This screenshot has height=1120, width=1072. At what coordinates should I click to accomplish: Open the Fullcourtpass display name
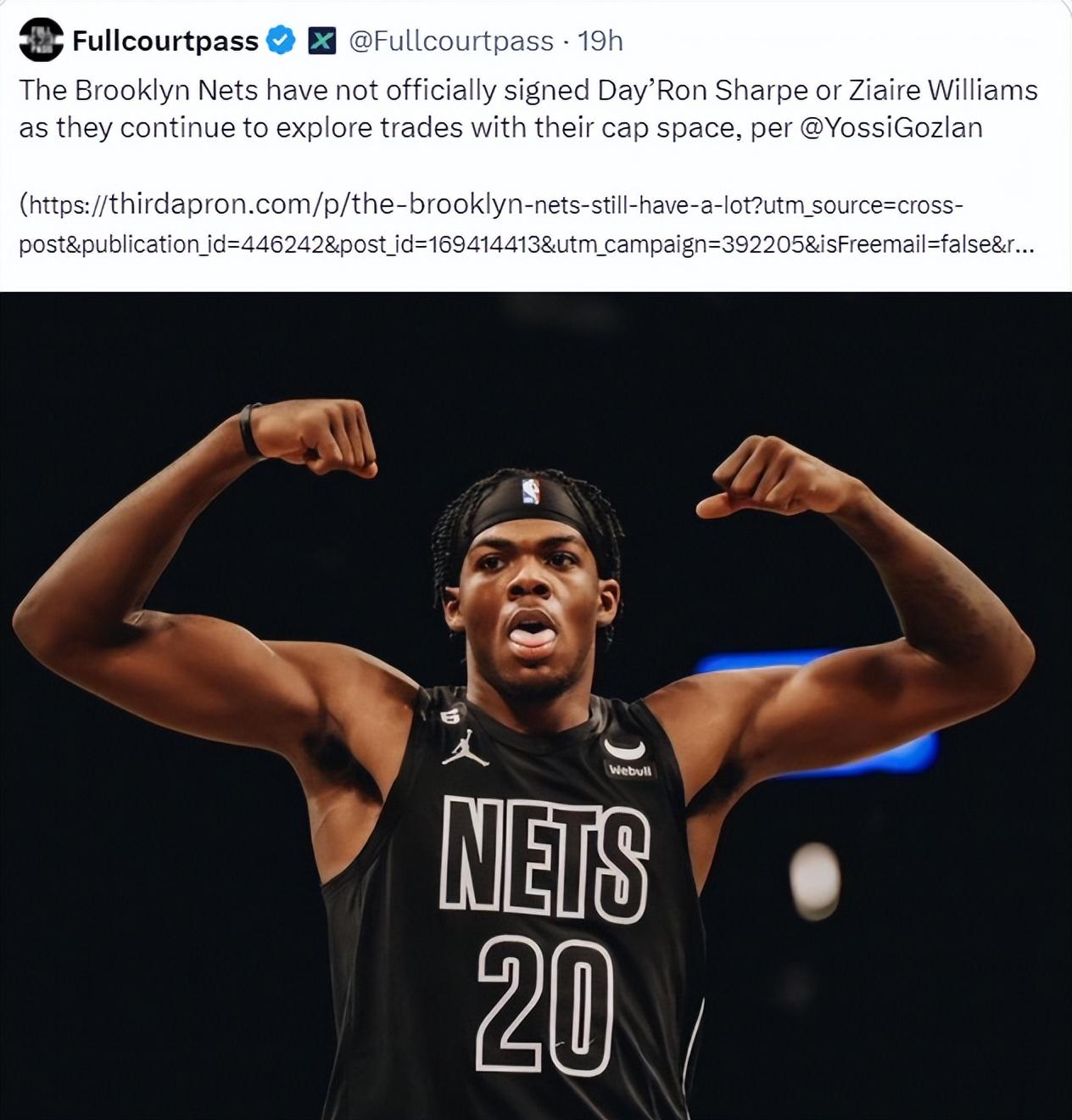(x=165, y=40)
